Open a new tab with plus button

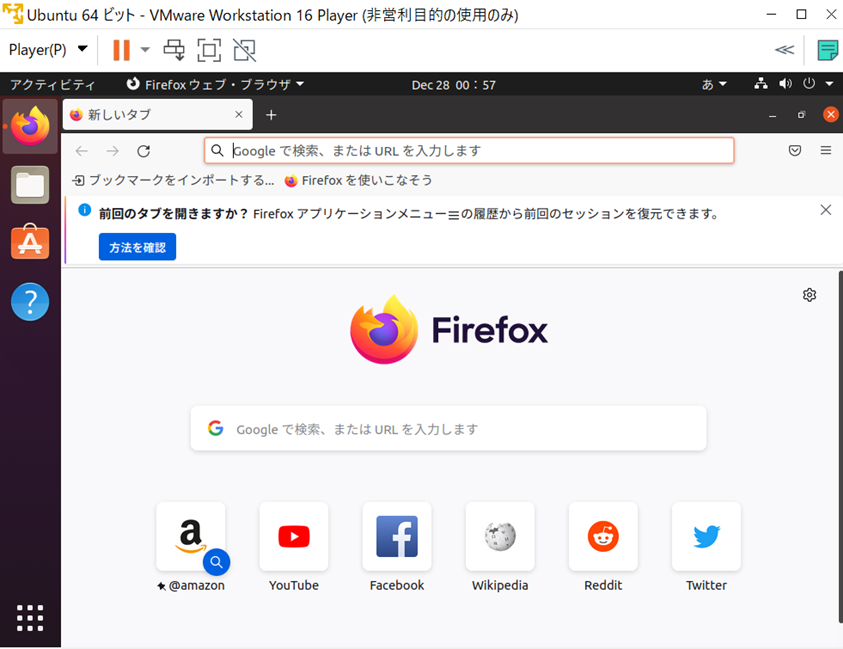(271, 115)
